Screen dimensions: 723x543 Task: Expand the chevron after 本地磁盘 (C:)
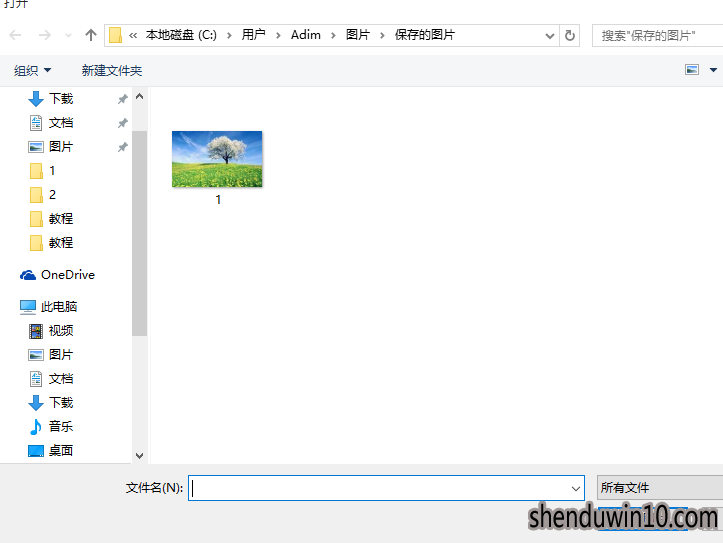click(229, 35)
